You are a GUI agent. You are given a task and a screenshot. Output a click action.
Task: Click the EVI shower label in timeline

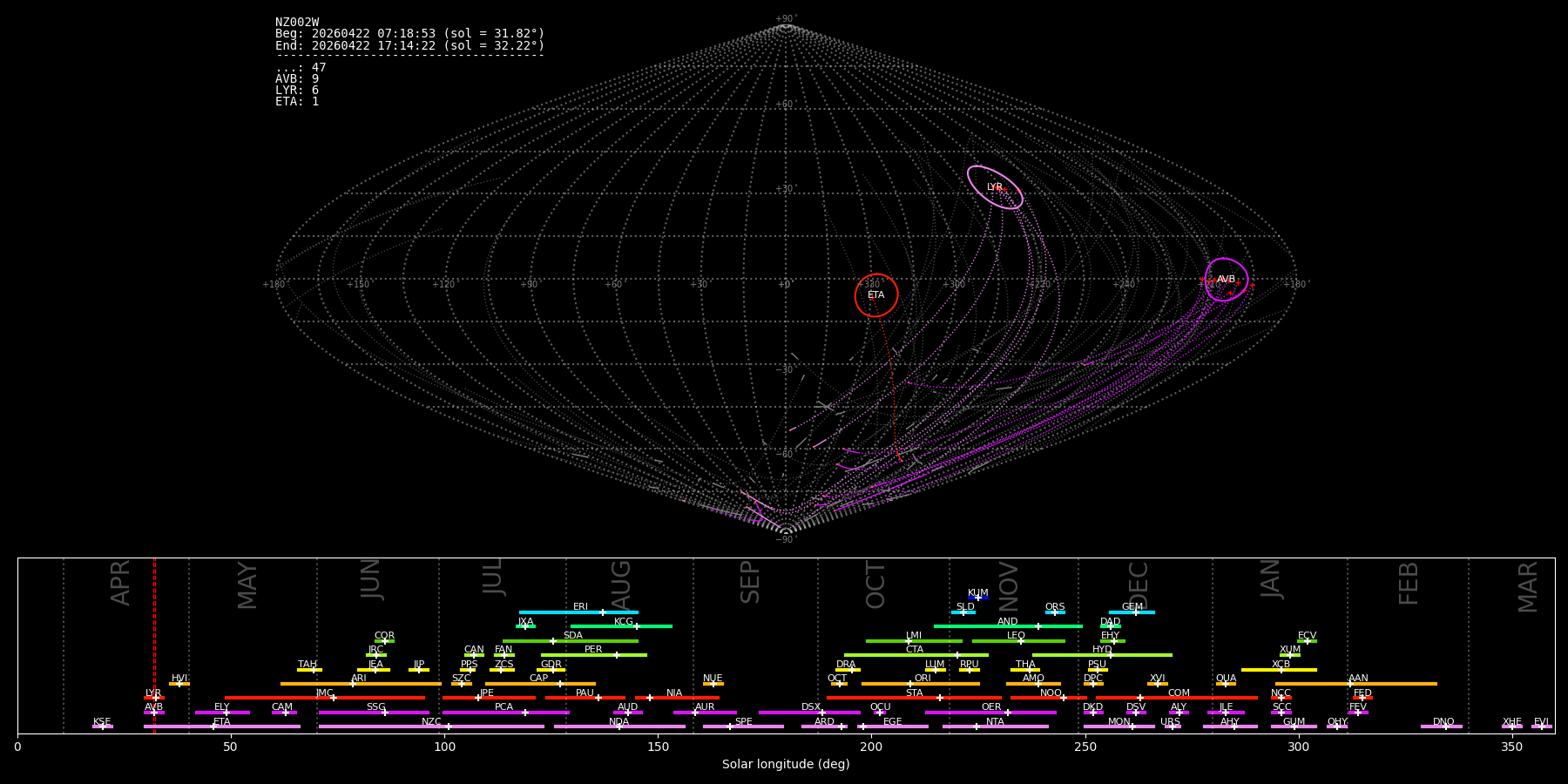point(1541,722)
